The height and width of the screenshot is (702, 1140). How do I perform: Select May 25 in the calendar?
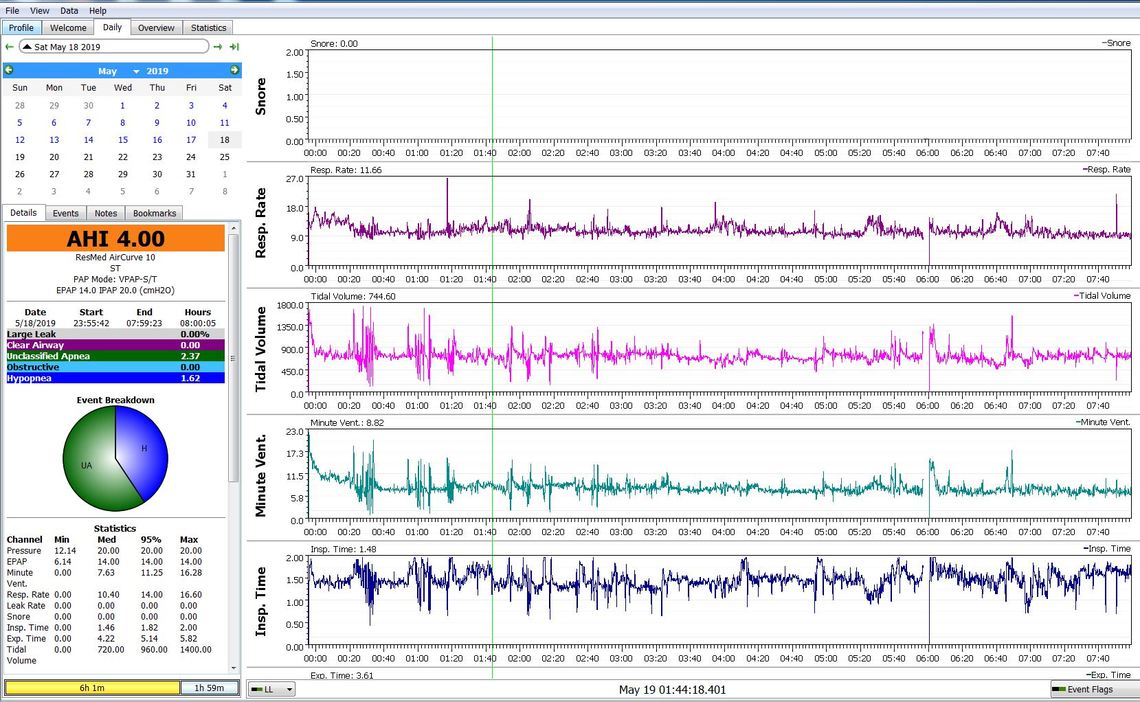click(x=225, y=157)
